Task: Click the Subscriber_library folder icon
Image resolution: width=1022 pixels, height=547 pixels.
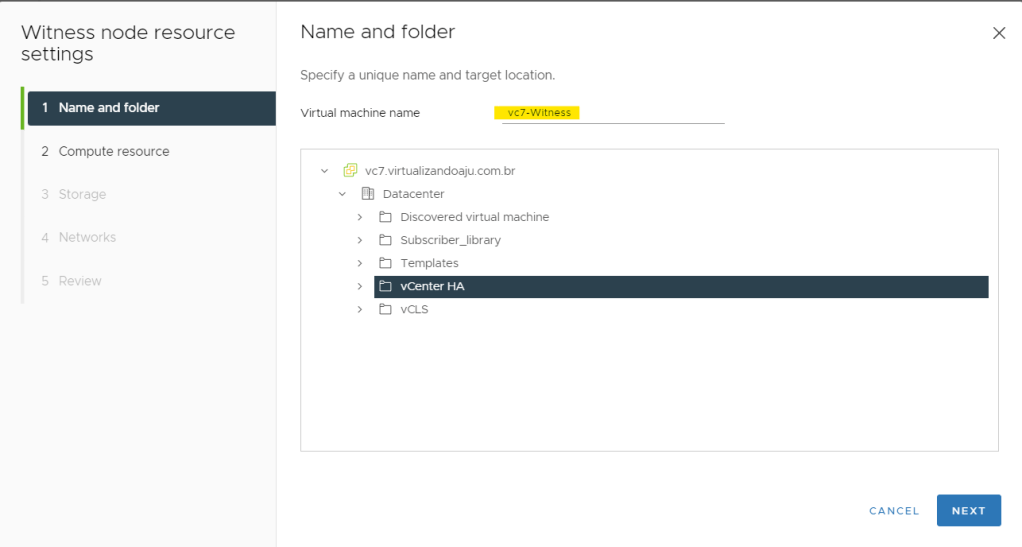Action: click(x=385, y=240)
